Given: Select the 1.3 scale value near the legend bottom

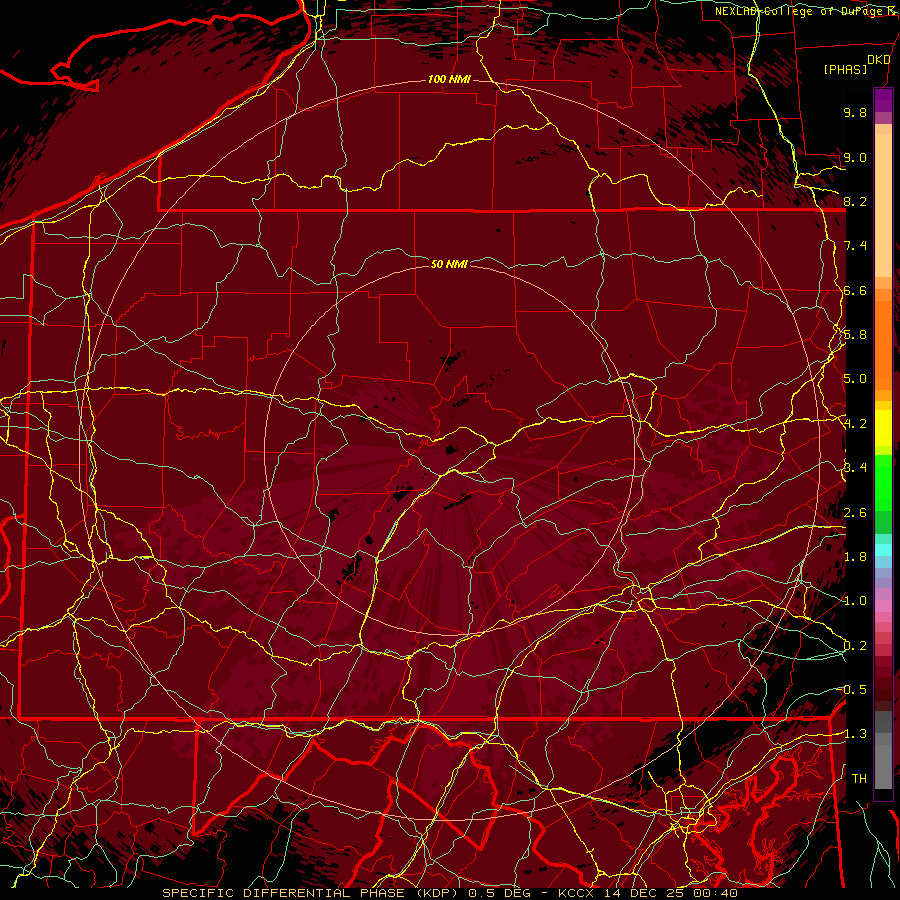Looking at the screenshot, I should pyautogui.click(x=855, y=734).
